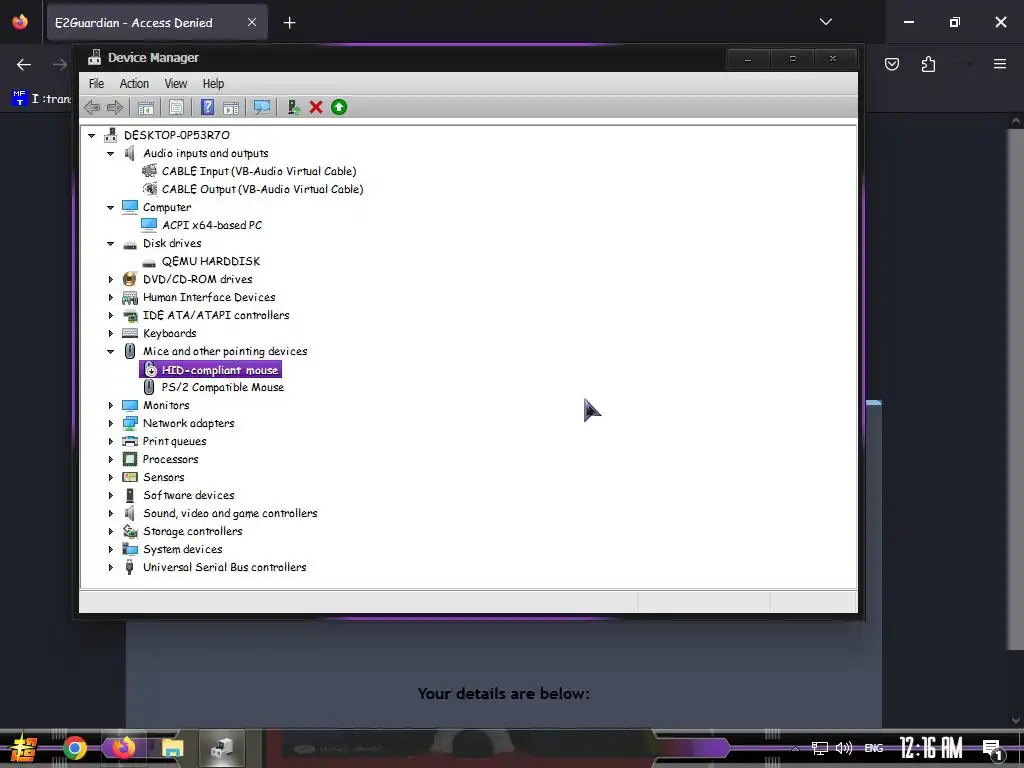Open the Action menu
This screenshot has width=1024, height=768.
134,84
